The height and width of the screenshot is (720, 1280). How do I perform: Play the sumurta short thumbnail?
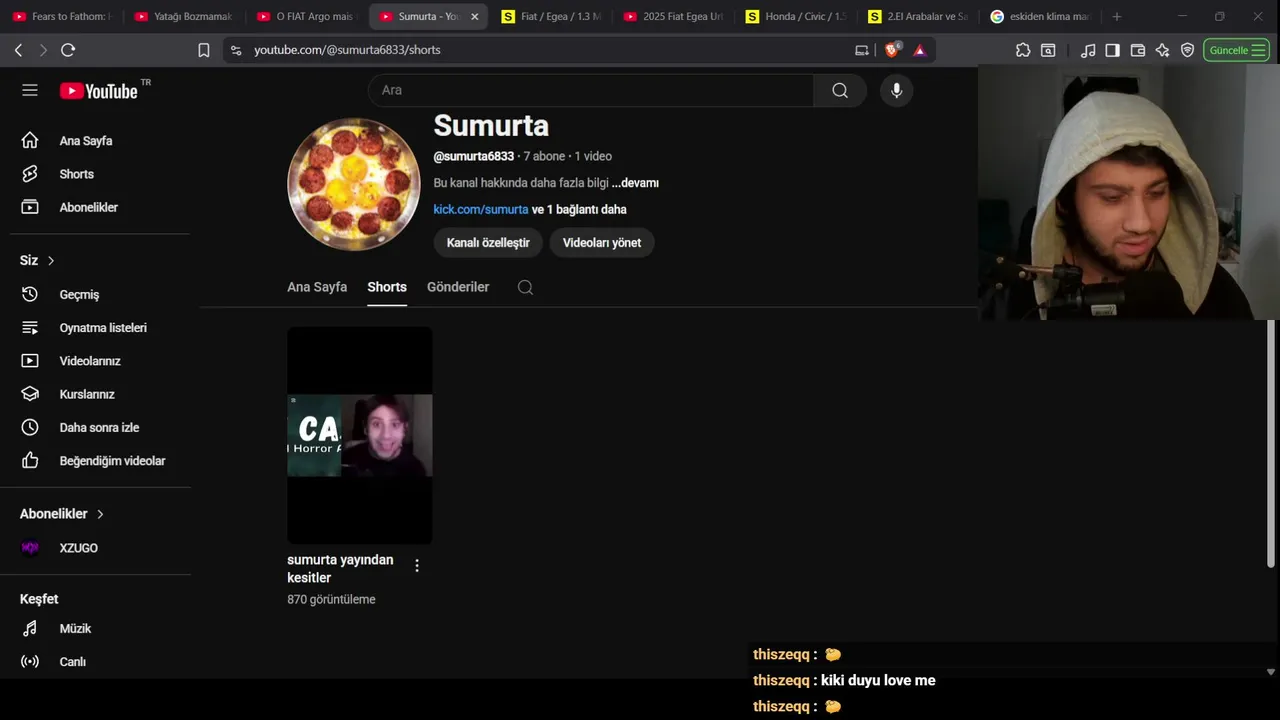point(360,435)
